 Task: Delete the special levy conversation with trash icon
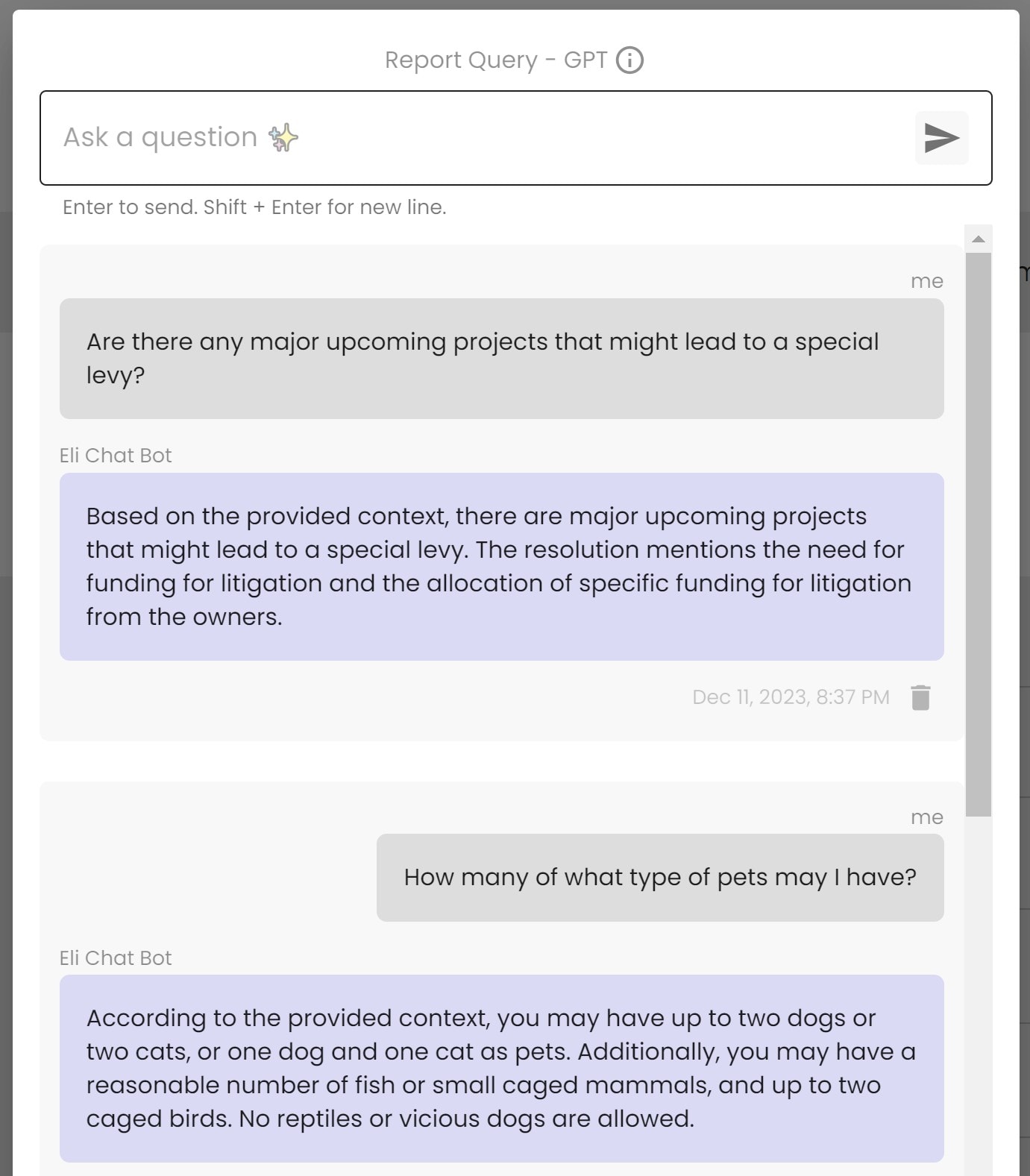[x=921, y=697]
